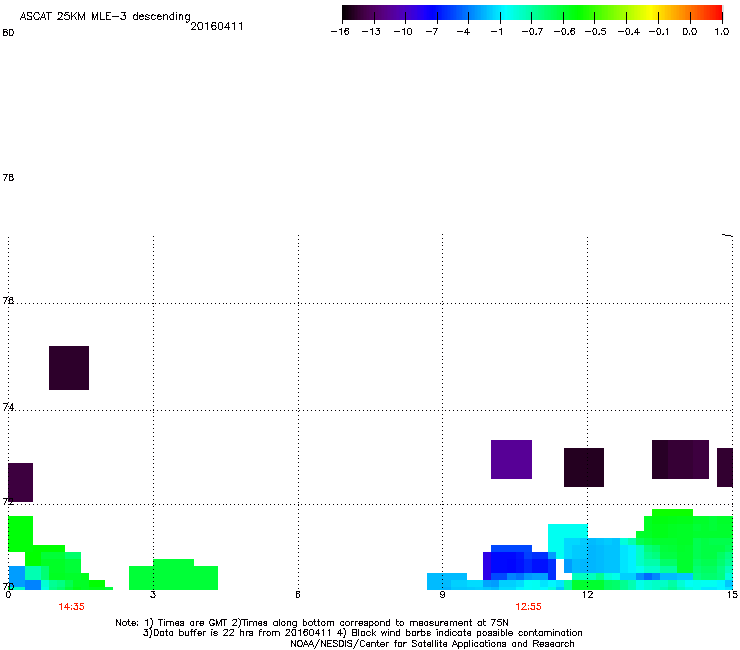Viewport: 740px width, 650px height.
Task: Click the longitude axis label 12
Action: pyautogui.click(x=587, y=595)
